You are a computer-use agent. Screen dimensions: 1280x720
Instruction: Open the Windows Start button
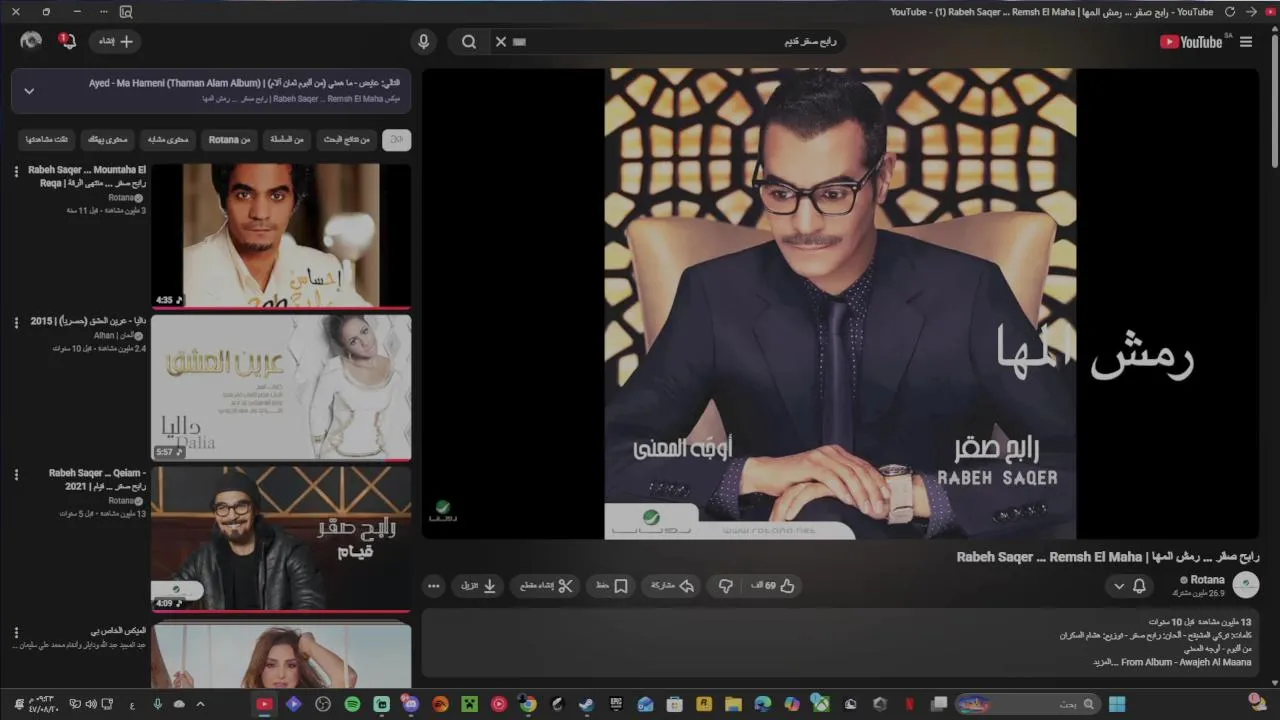point(1117,704)
